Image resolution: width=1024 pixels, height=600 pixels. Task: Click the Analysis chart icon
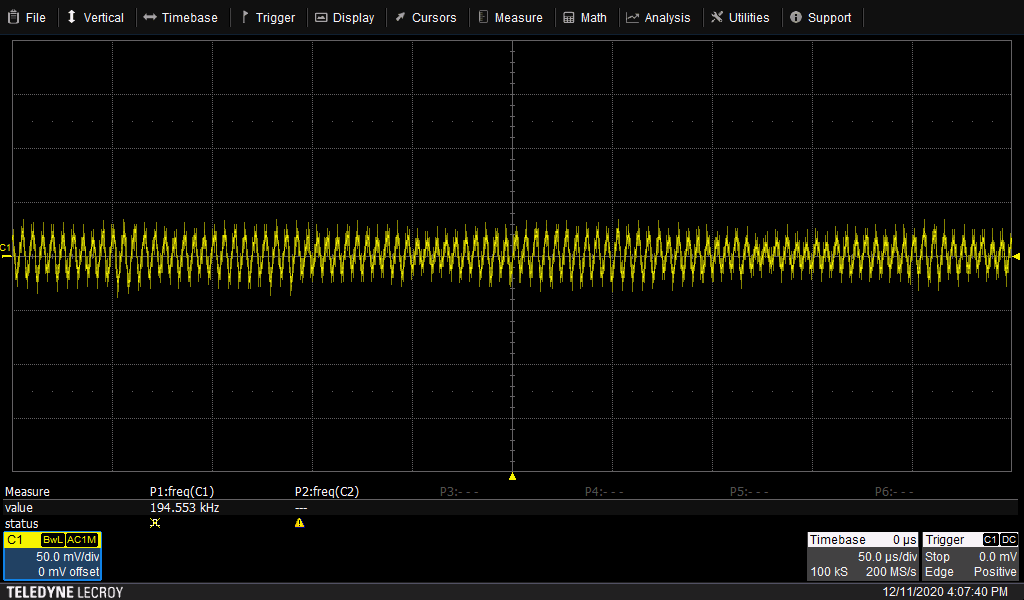(x=633, y=17)
